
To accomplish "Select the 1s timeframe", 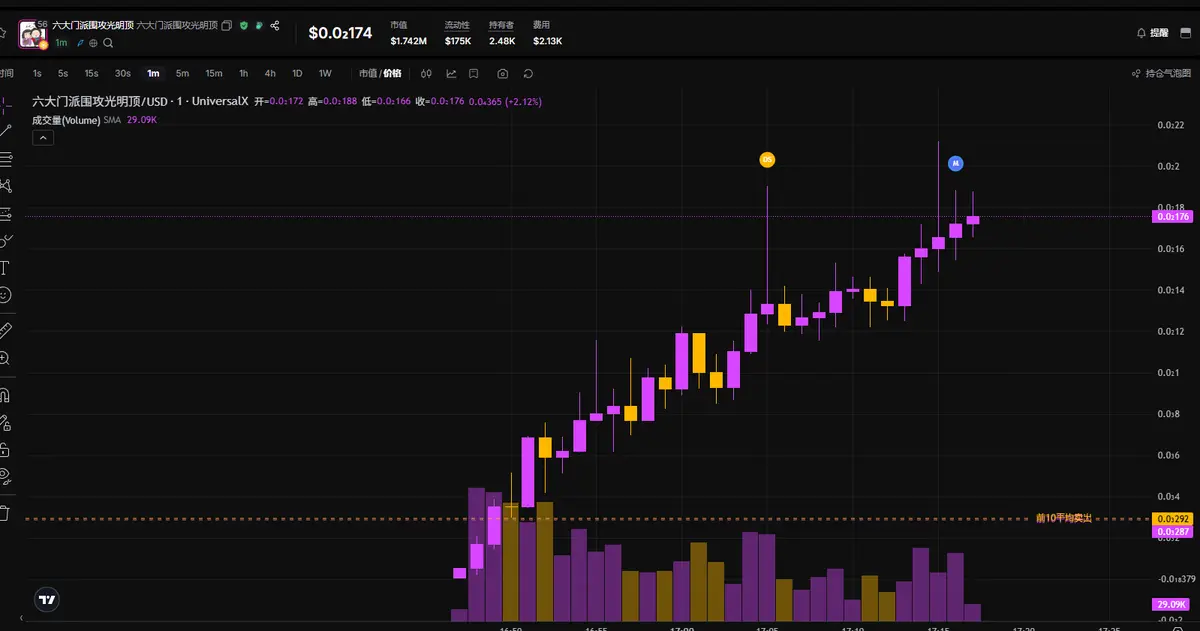I will coord(37,73).
